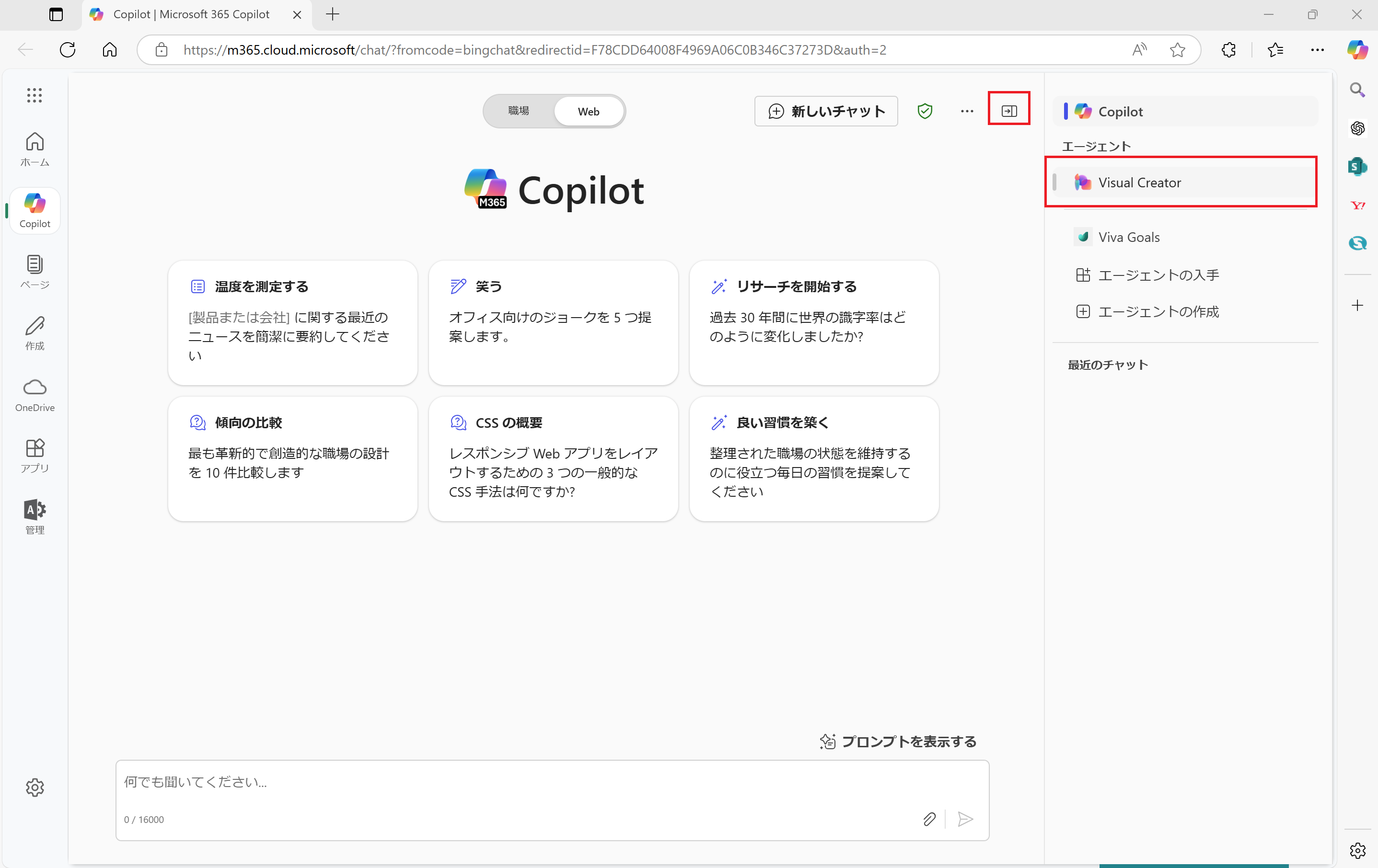
Task: Add page to favorites star icon
Action: point(1177,50)
